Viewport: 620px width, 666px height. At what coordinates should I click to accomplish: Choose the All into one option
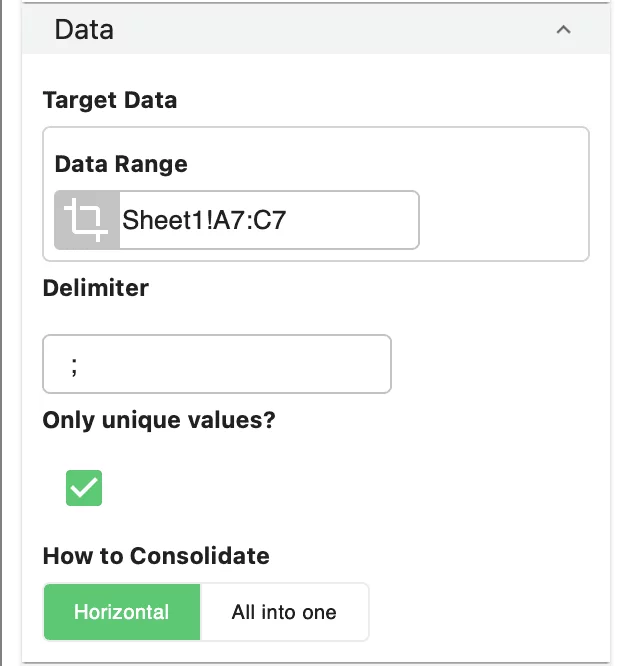tap(284, 612)
